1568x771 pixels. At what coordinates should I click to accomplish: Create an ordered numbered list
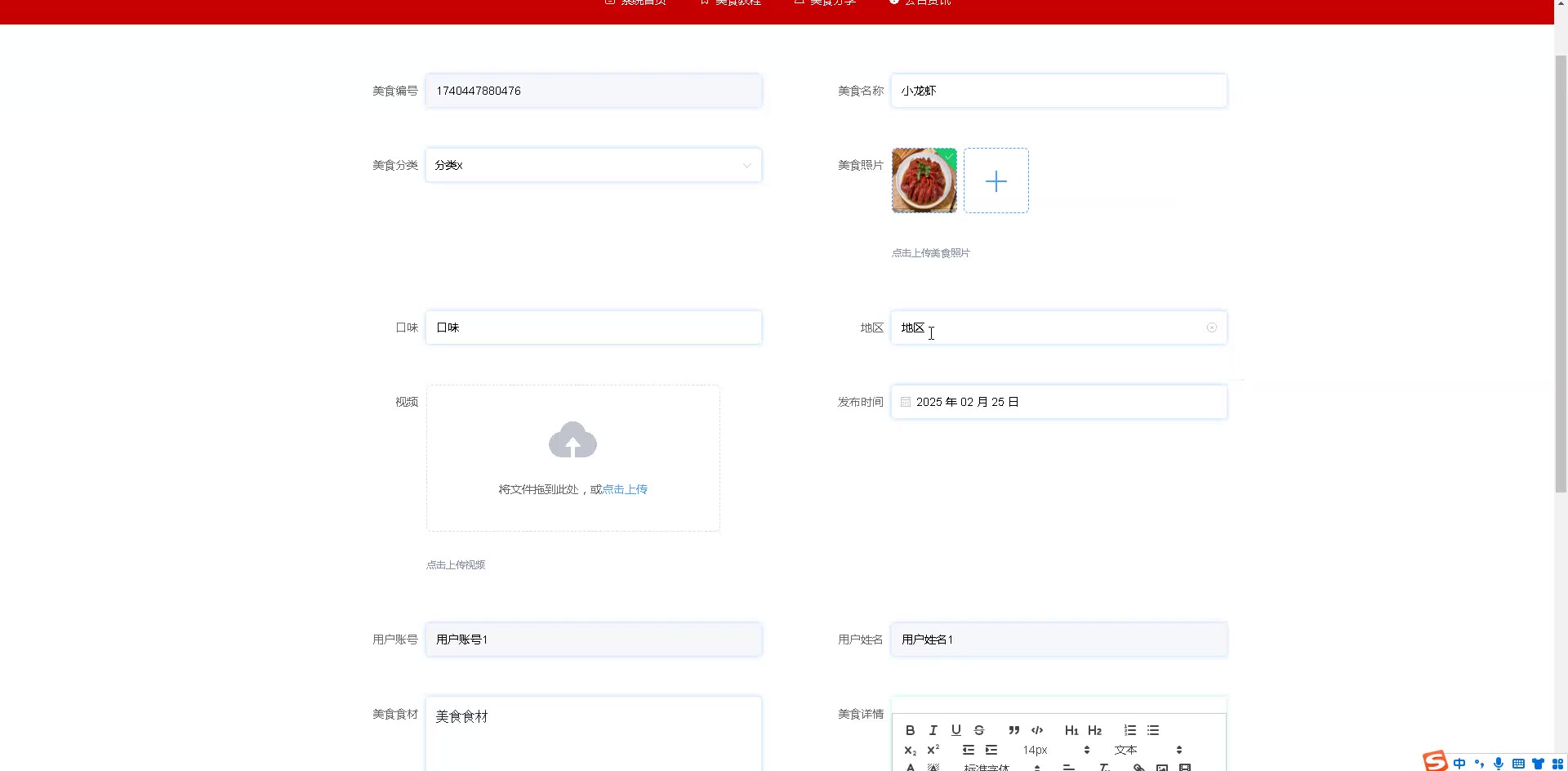[1130, 730]
